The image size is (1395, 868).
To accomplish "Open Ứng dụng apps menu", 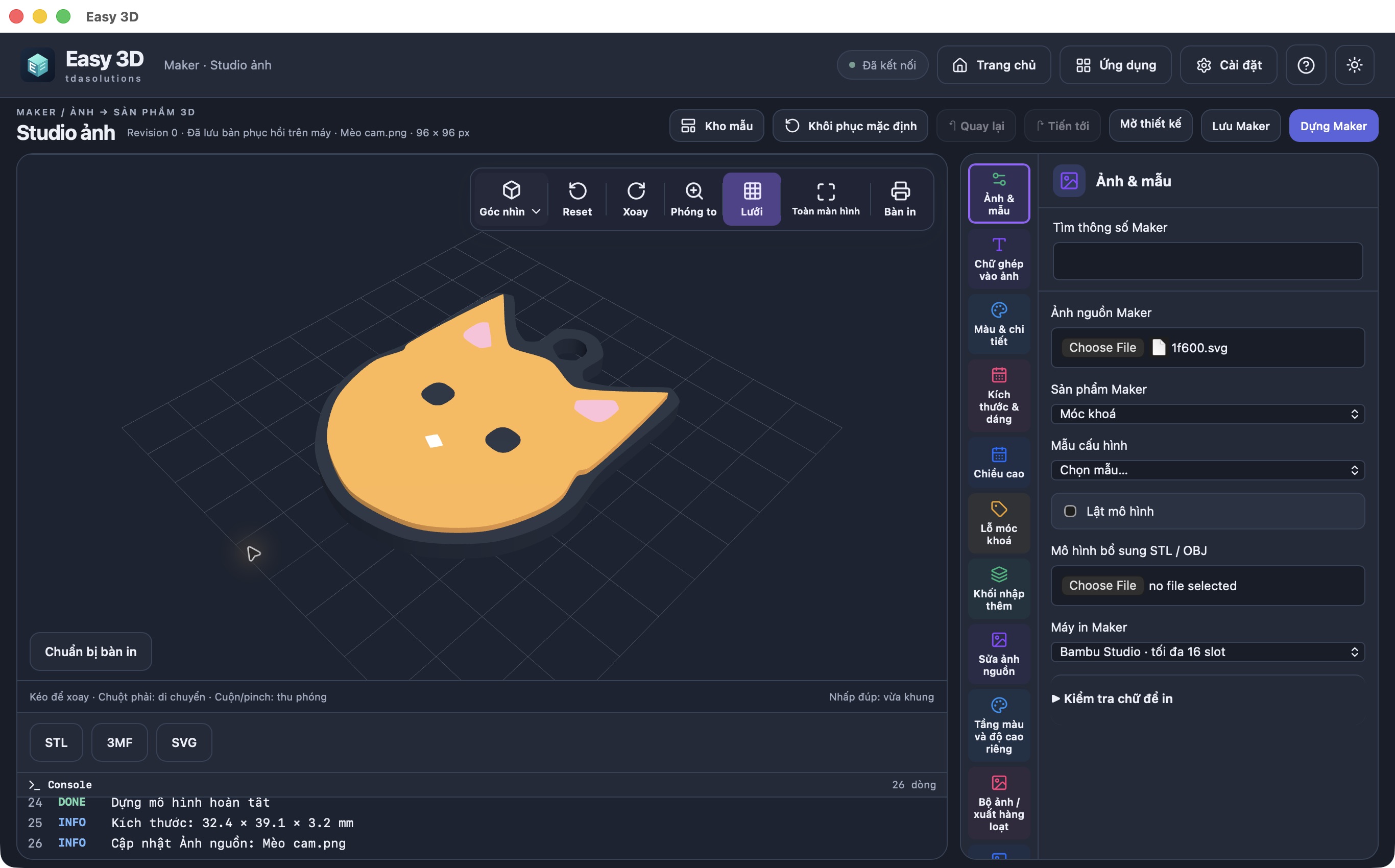I will pyautogui.click(x=1115, y=65).
